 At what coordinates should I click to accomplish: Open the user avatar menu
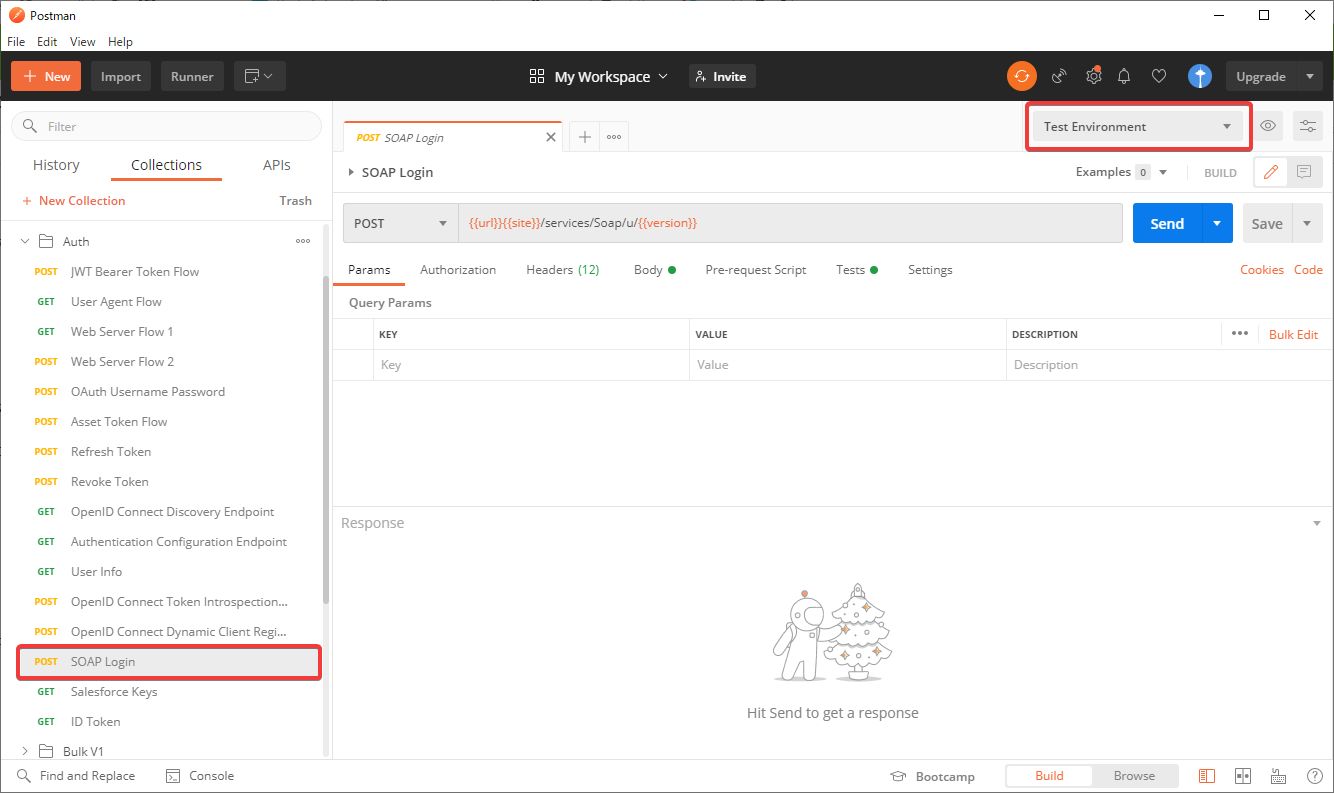tap(1200, 76)
